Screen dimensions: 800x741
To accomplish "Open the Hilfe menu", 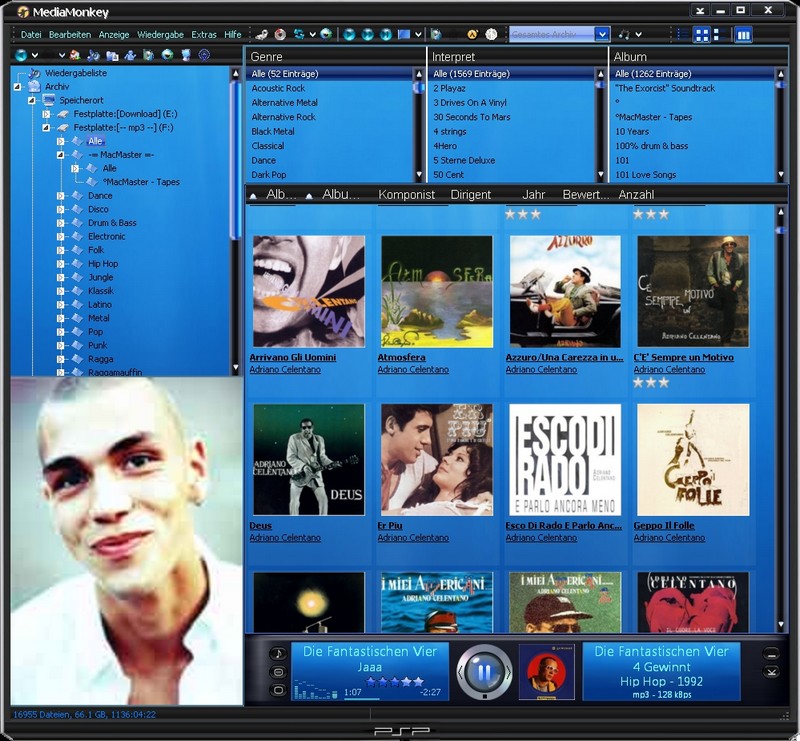I will pyautogui.click(x=233, y=35).
